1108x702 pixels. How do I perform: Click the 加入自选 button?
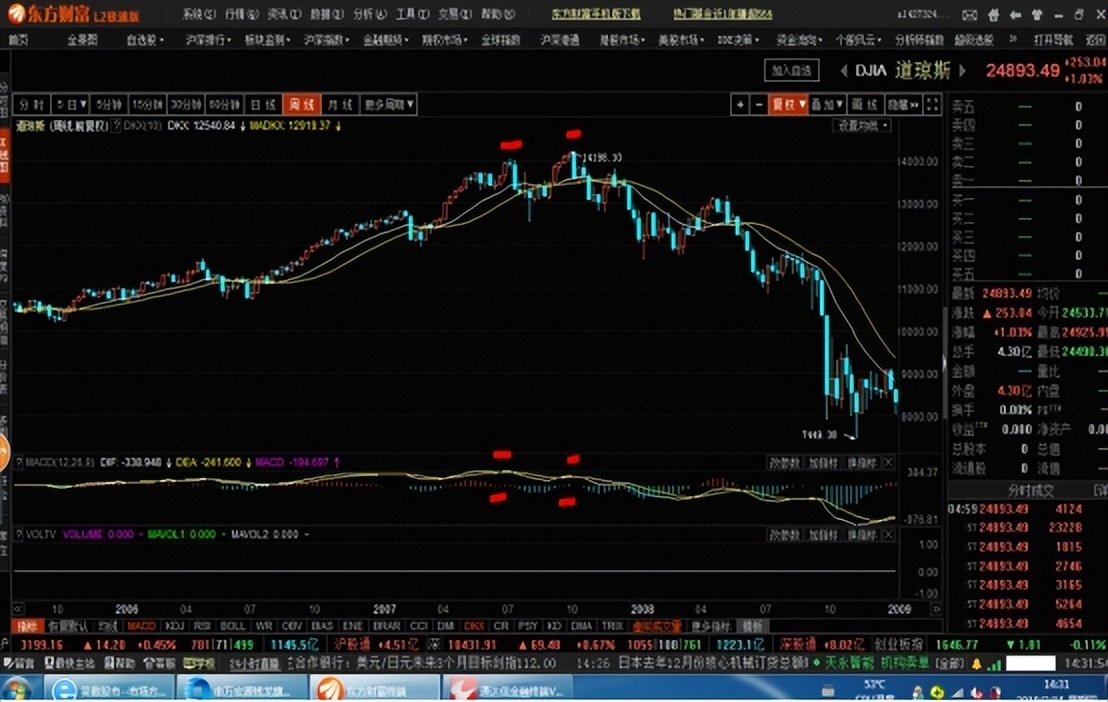[790, 71]
